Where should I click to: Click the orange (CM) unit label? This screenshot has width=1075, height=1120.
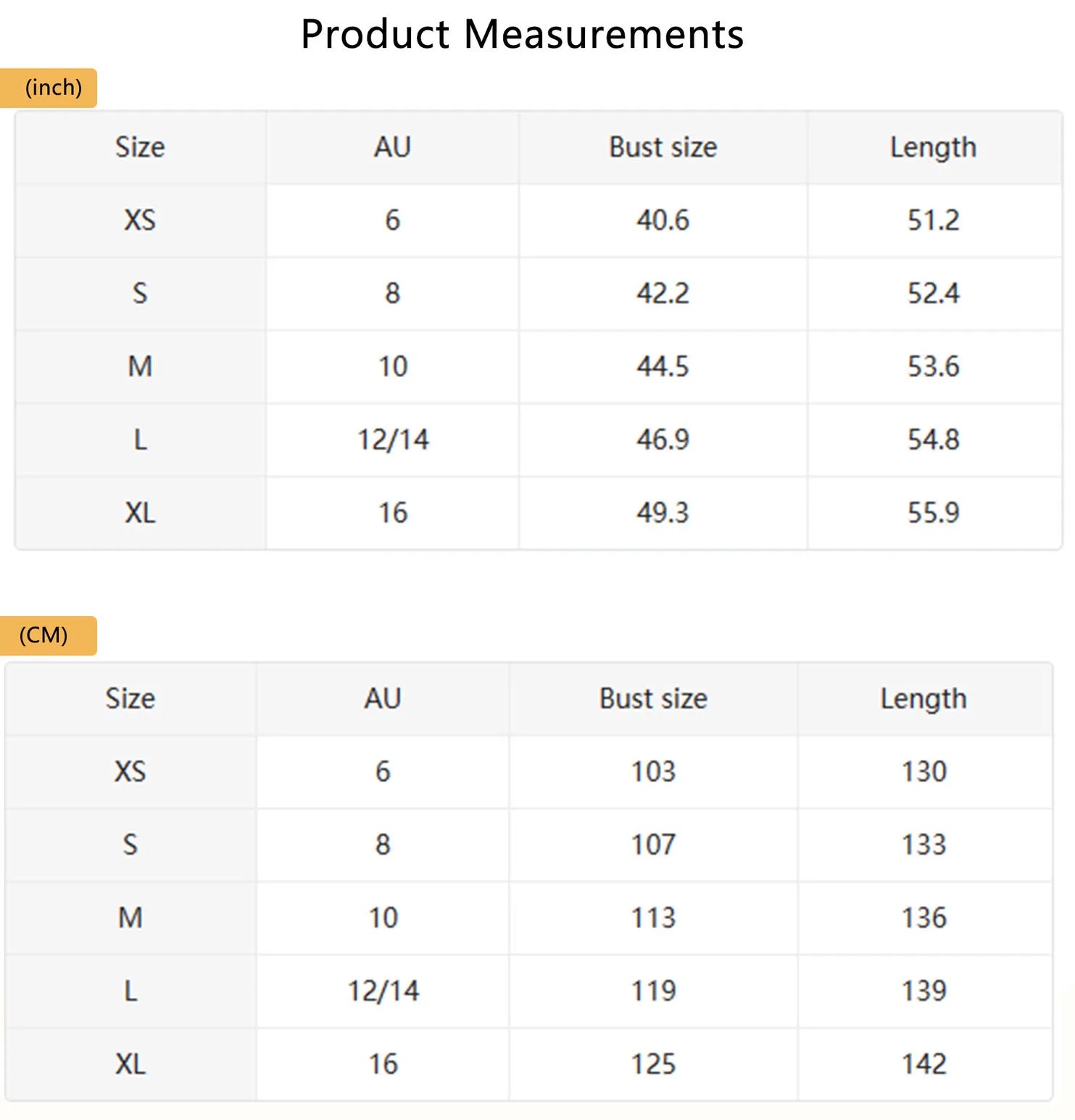(x=49, y=636)
